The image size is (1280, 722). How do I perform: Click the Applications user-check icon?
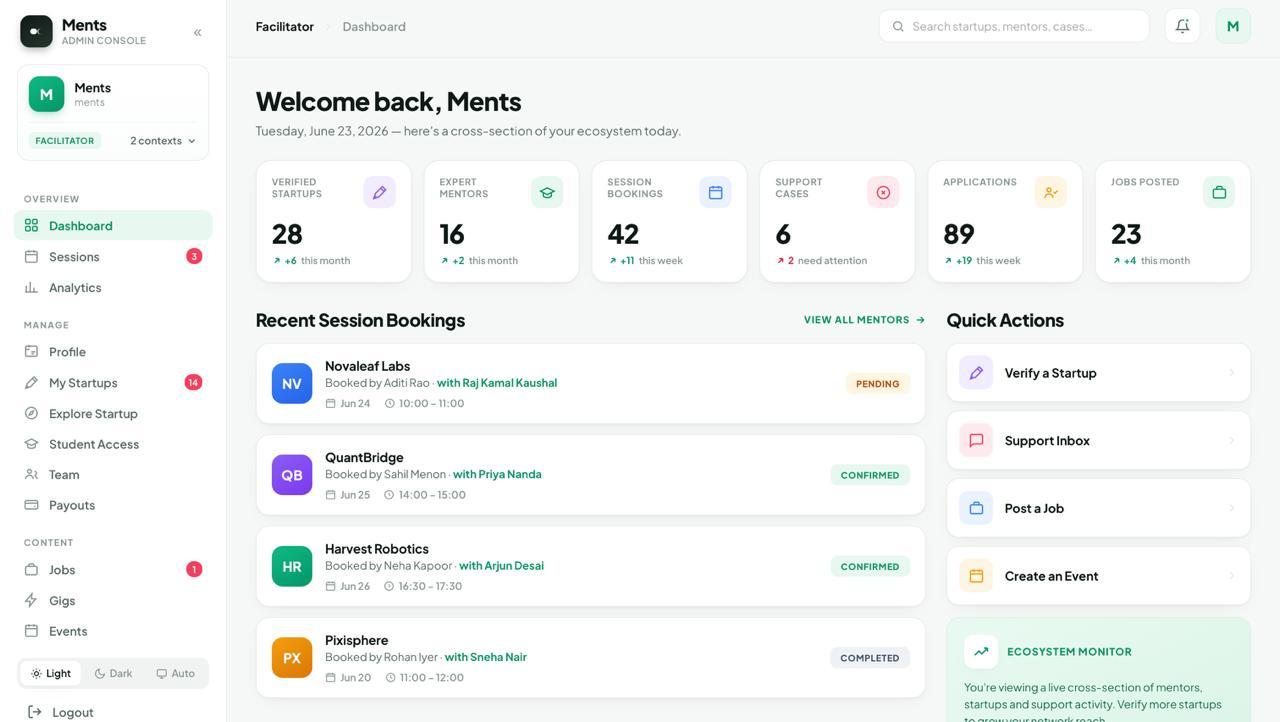1051,192
